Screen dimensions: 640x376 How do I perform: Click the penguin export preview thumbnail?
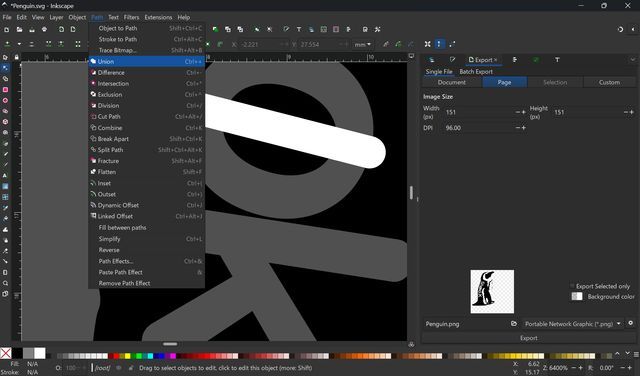[492, 291]
